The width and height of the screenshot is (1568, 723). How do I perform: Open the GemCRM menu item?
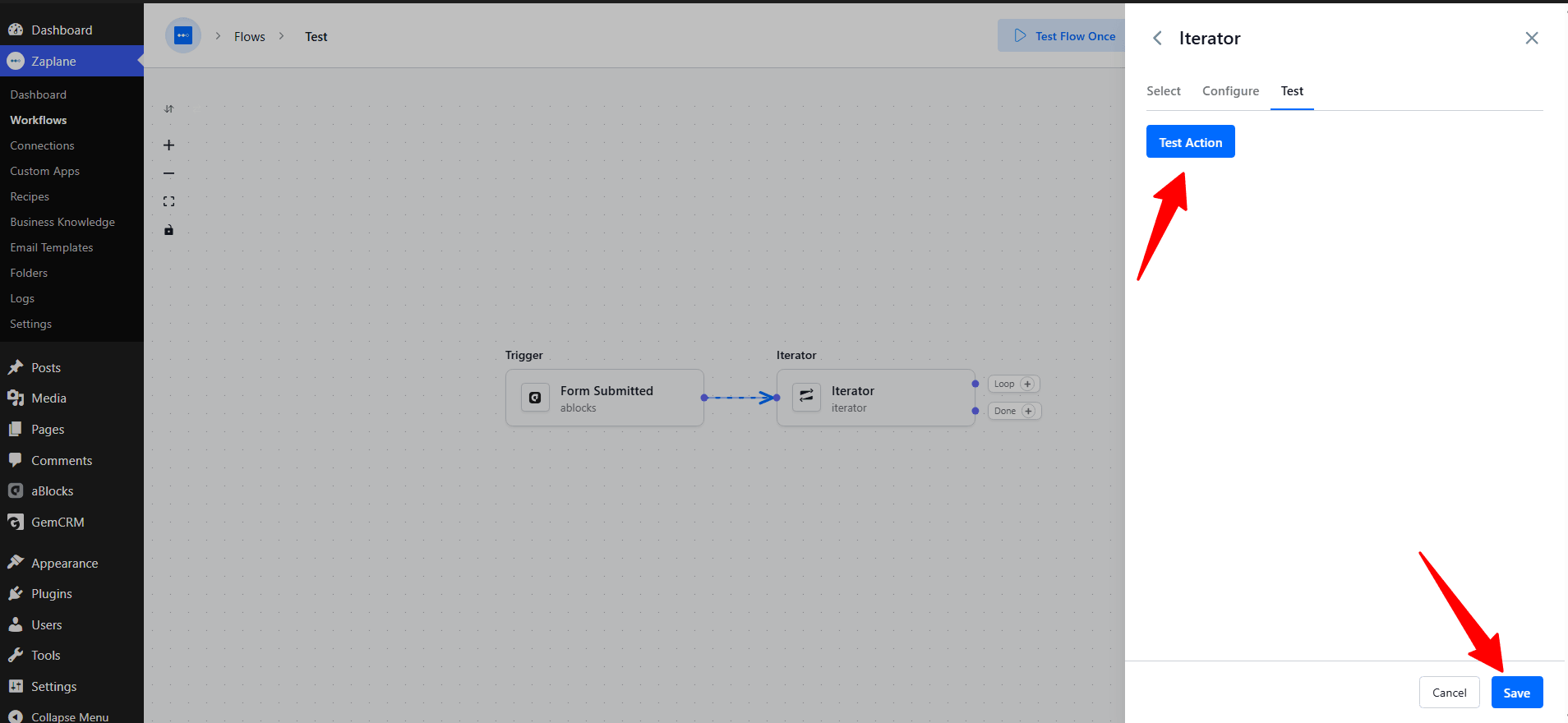pyautogui.click(x=71, y=523)
